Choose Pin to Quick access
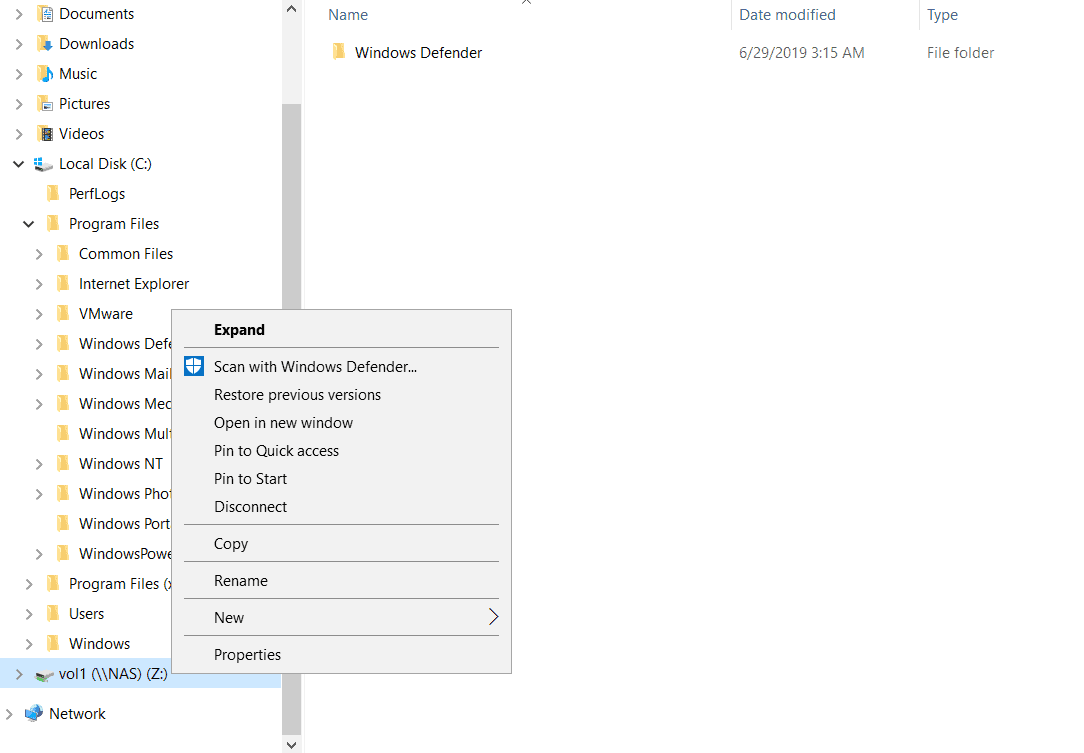 (276, 451)
